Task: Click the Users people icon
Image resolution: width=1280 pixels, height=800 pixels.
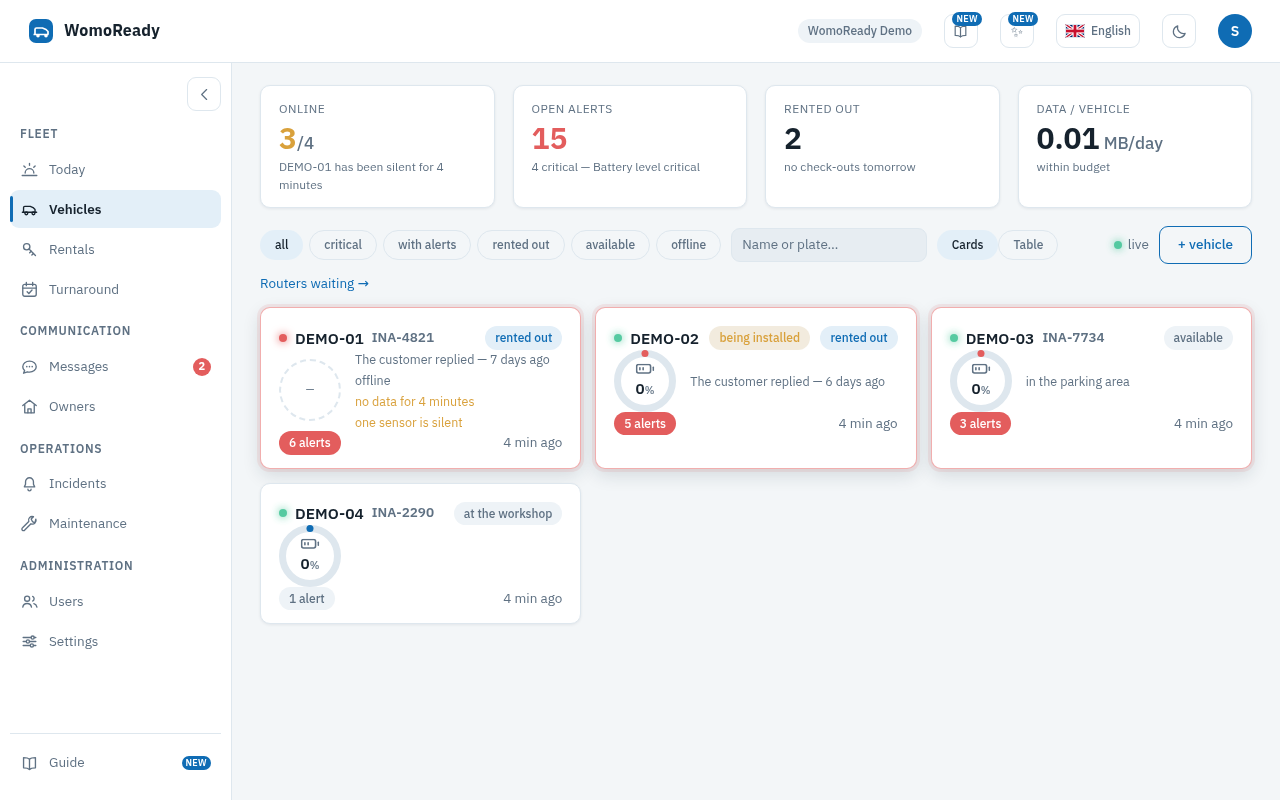Action: pos(29,602)
